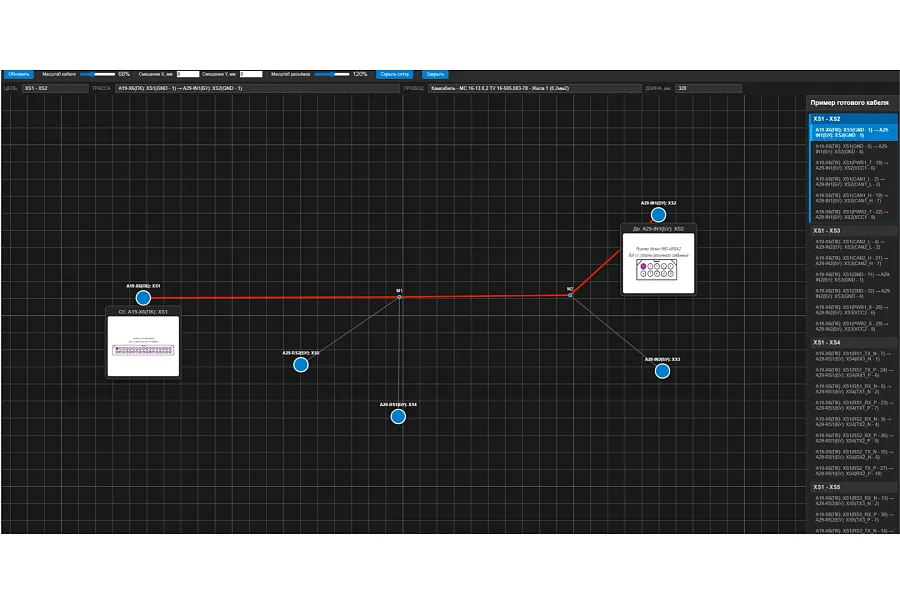Expand the XS1 - XS4 group header
The height and width of the screenshot is (600, 900).
click(853, 342)
